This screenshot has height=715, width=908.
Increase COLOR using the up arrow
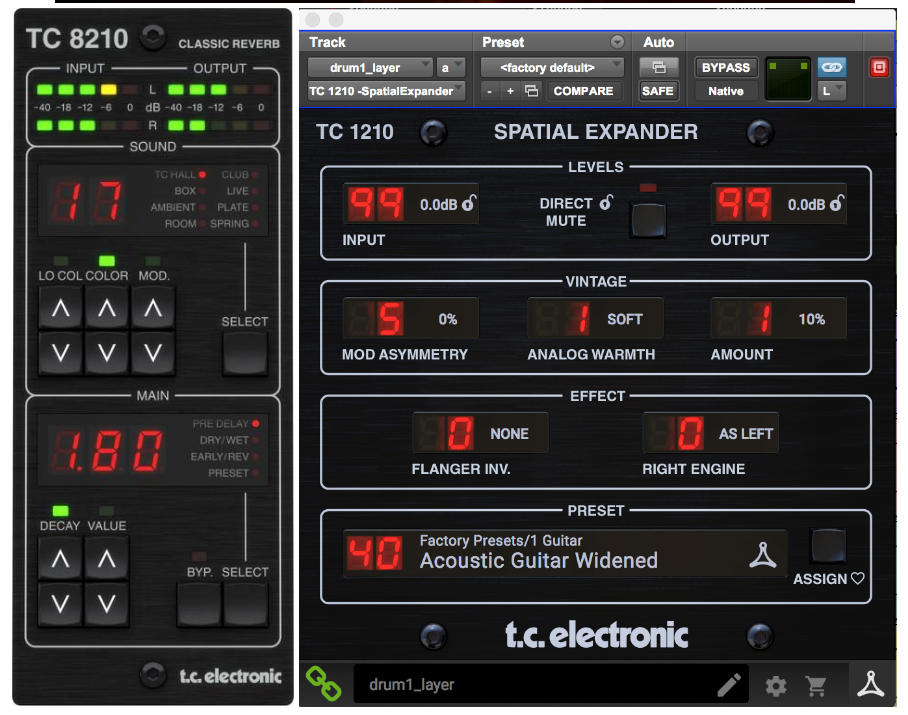(107, 309)
